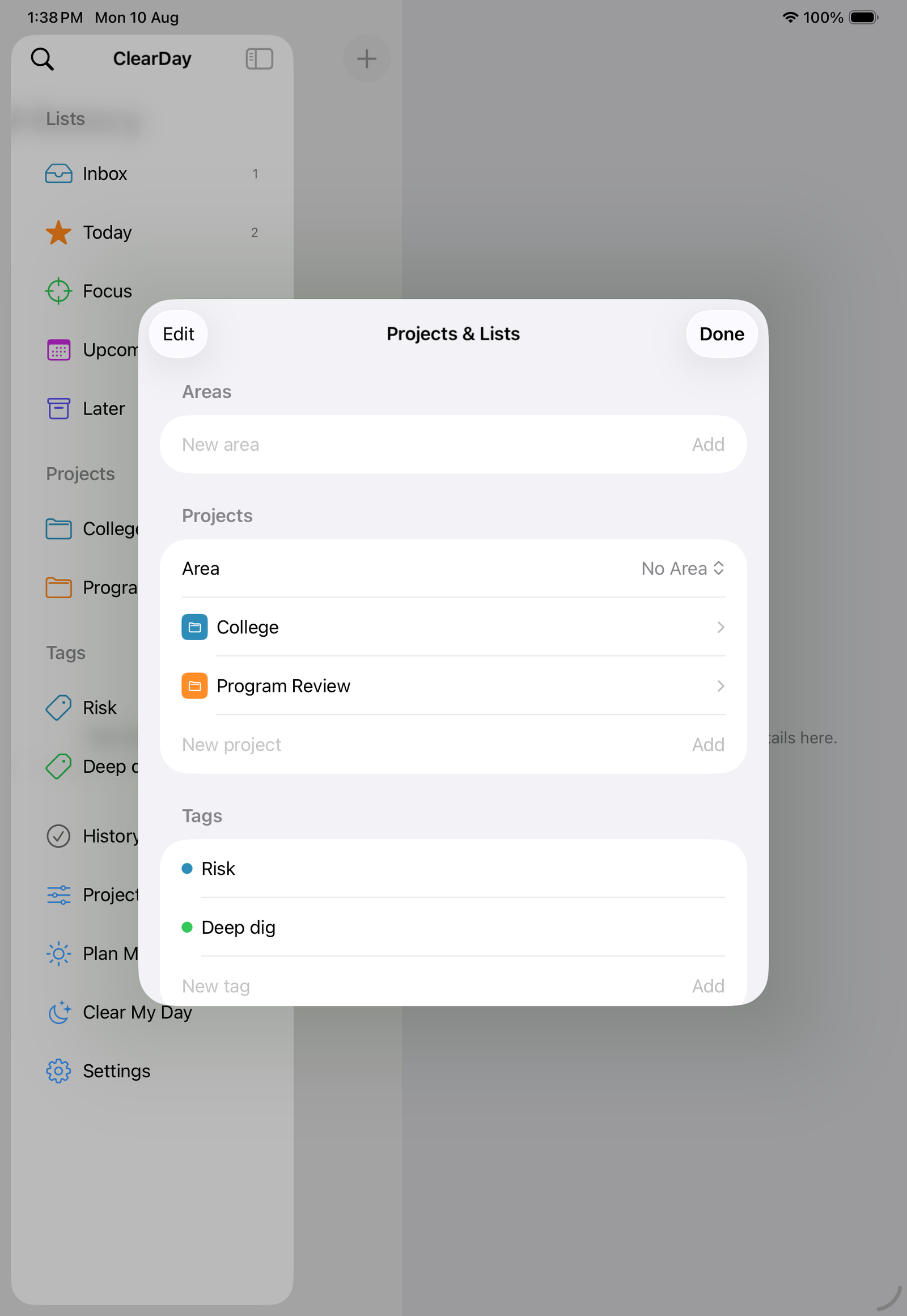Image resolution: width=907 pixels, height=1316 pixels.
Task: Click Add beside New project field
Action: (x=708, y=744)
